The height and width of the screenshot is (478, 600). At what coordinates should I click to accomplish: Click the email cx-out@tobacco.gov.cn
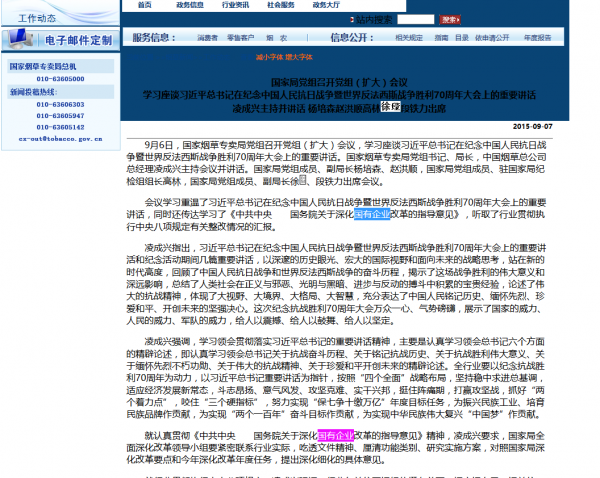click(x=60, y=139)
